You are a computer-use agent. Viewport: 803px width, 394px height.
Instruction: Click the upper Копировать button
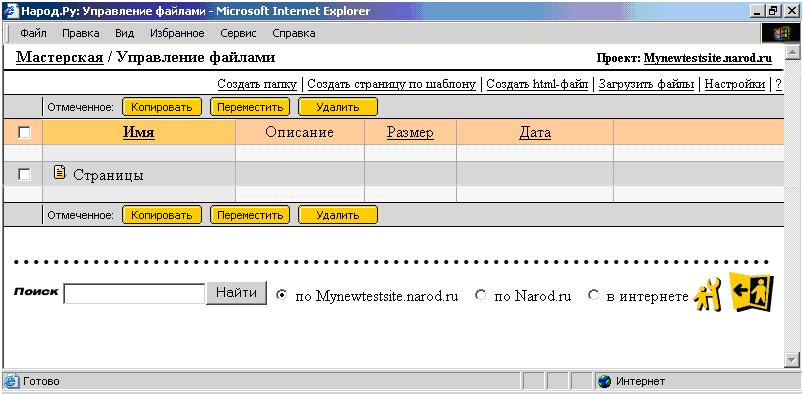pos(162,108)
